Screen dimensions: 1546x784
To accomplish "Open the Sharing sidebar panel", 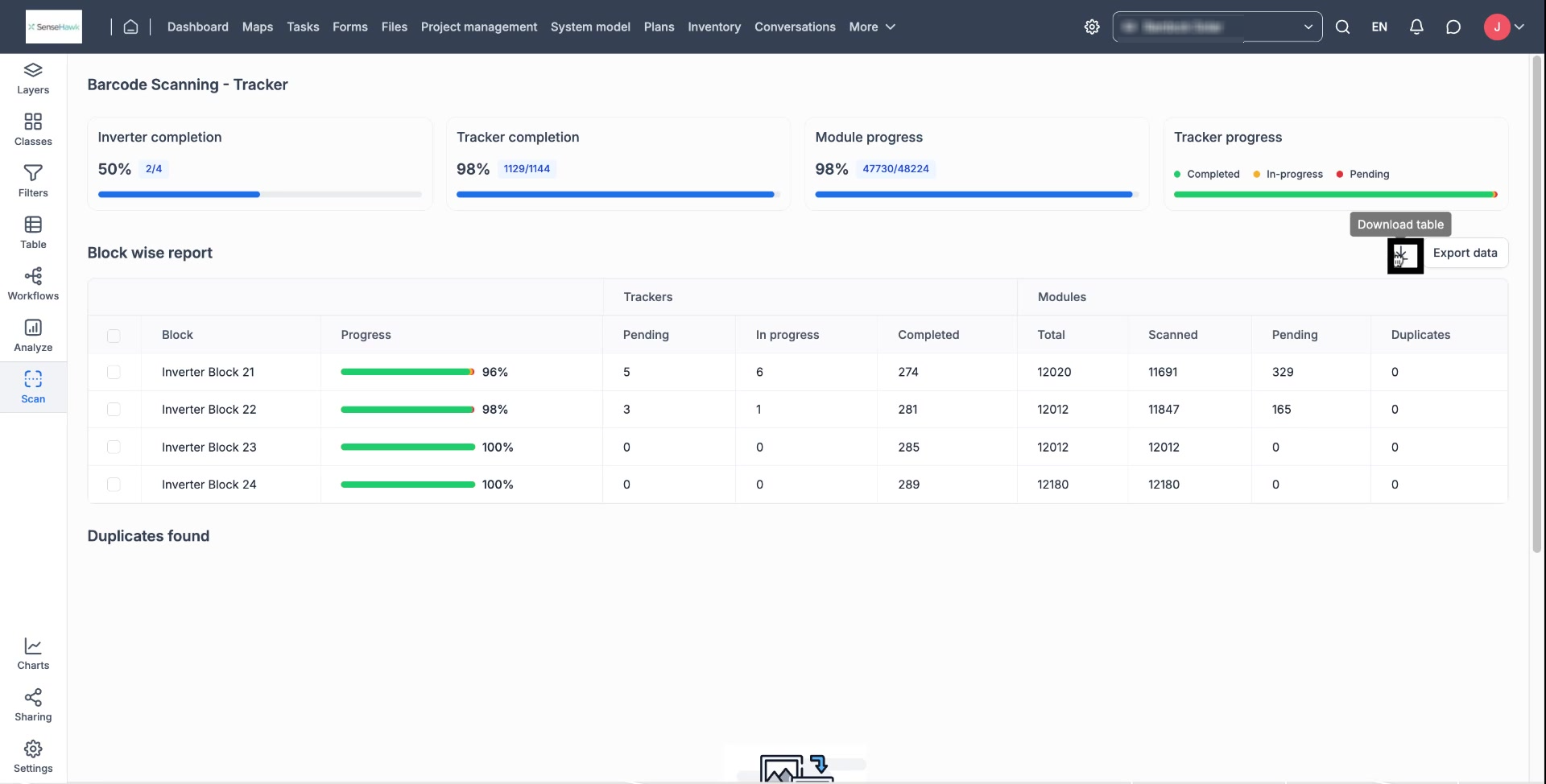I will point(33,706).
